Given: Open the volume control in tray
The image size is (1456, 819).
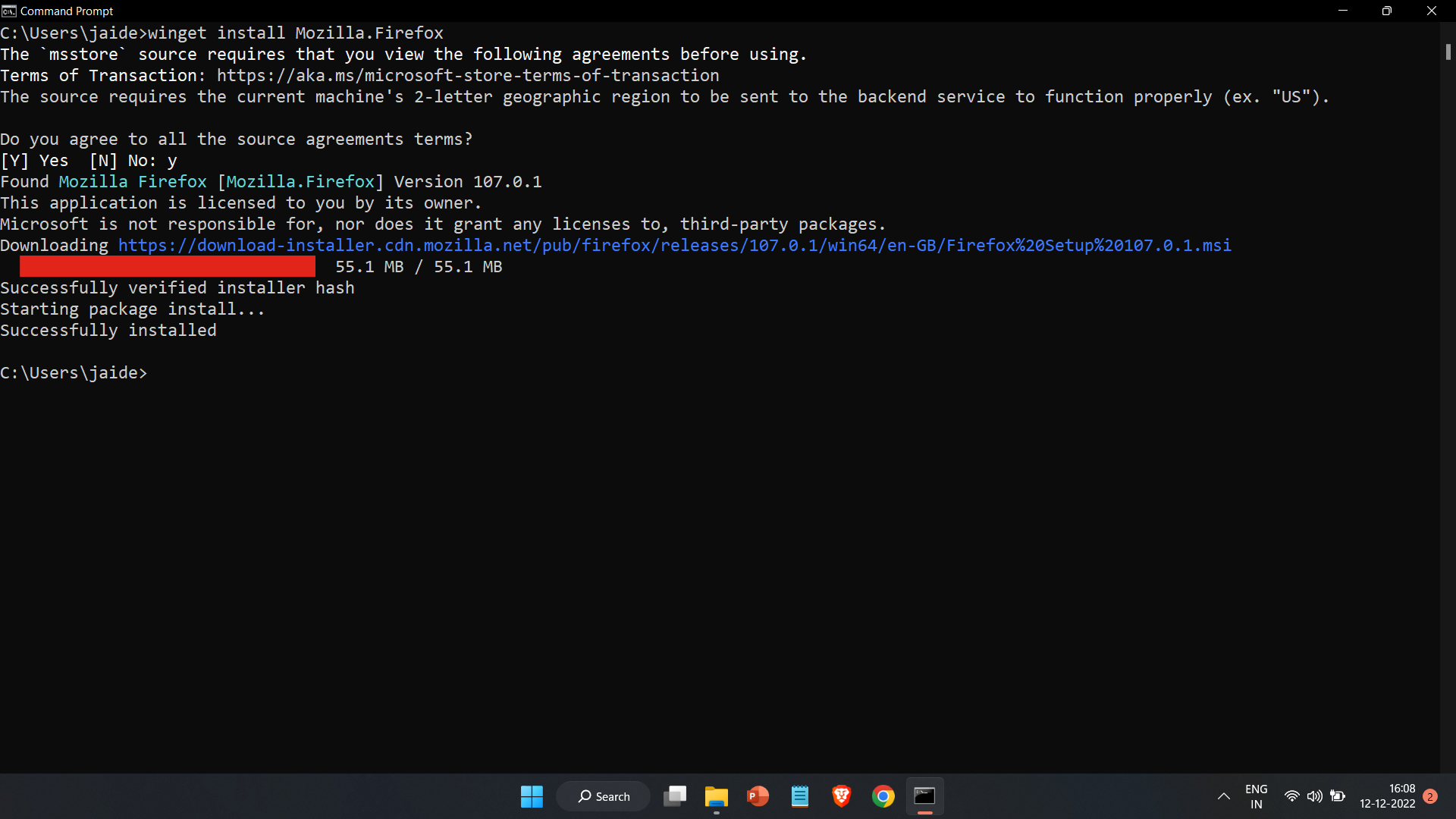Looking at the screenshot, I should (x=1315, y=796).
